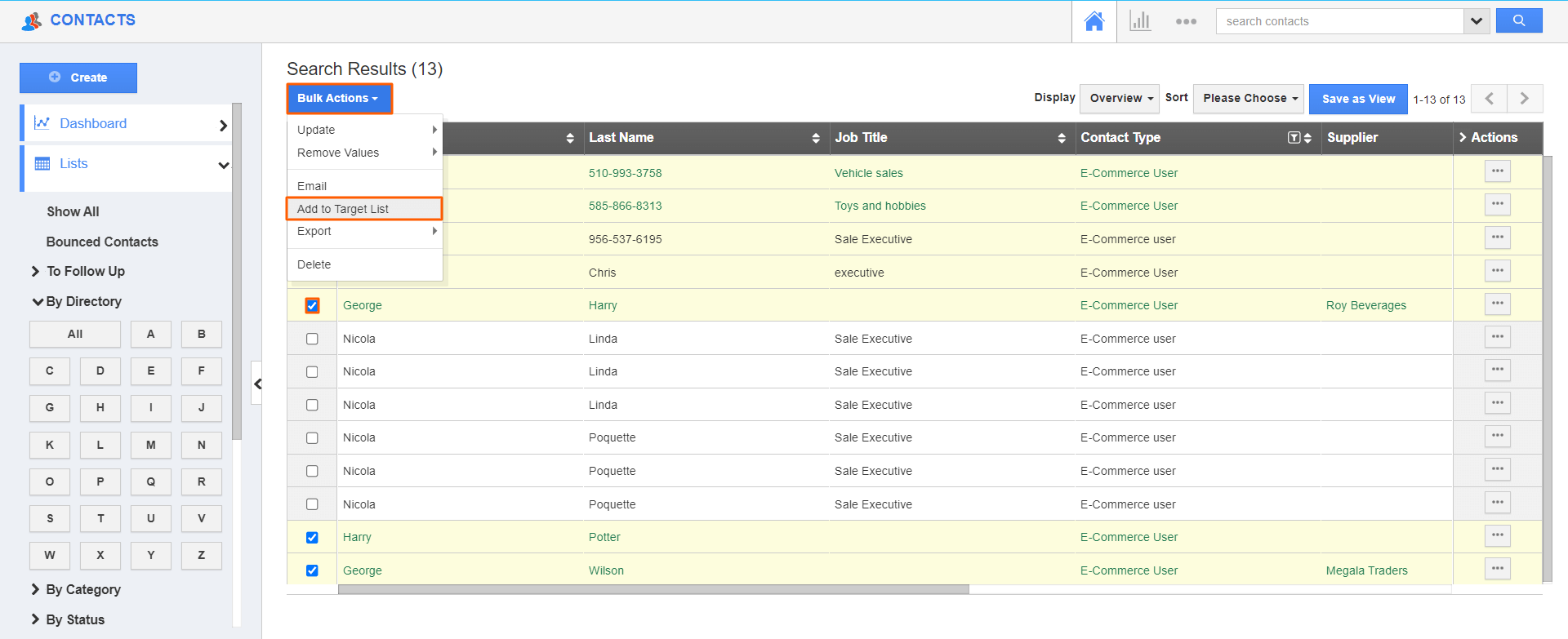This screenshot has height=639, width=1568.
Task: Open the Display Overview dropdown
Action: [x=1120, y=99]
